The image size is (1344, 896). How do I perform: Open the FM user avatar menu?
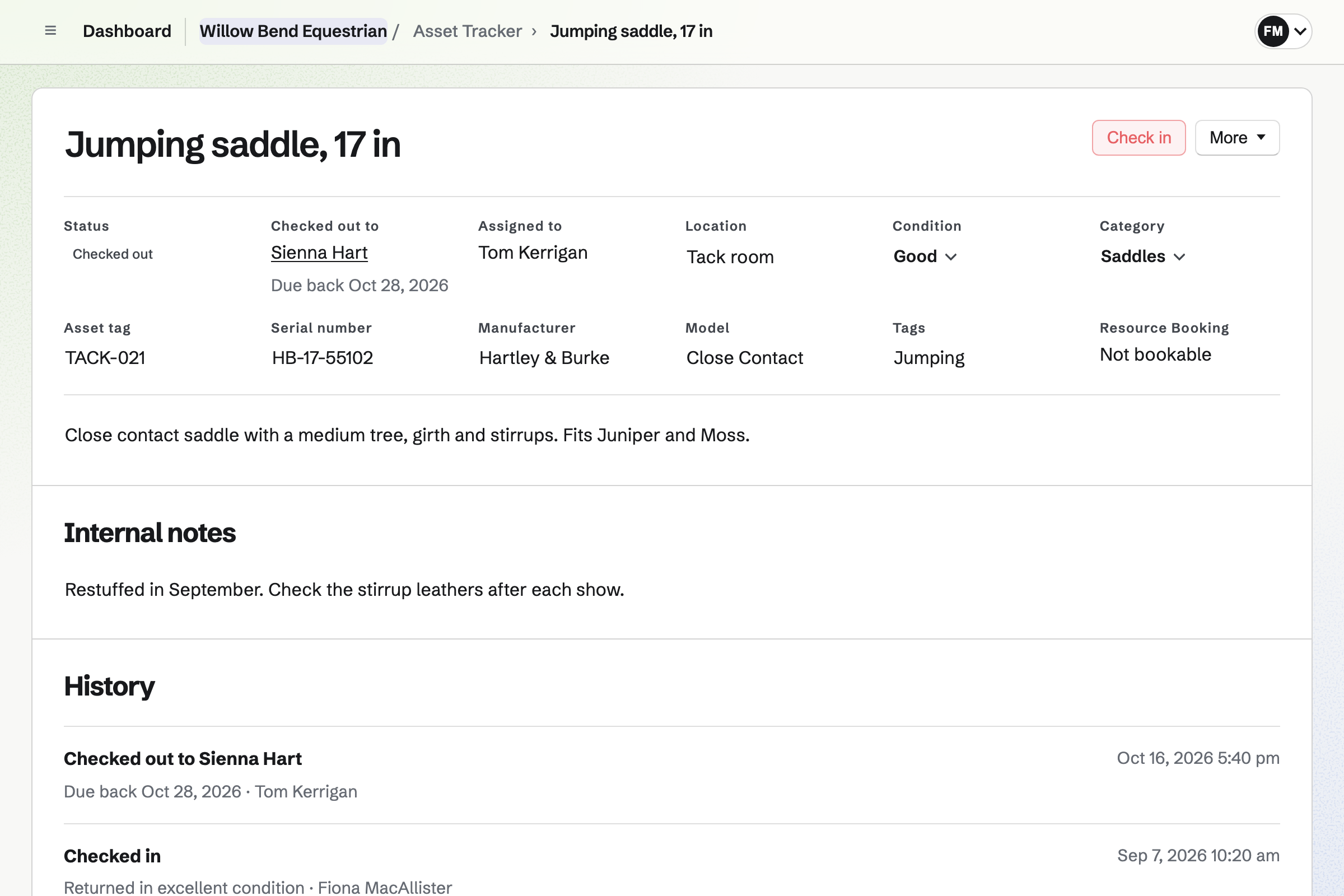pos(1283,31)
